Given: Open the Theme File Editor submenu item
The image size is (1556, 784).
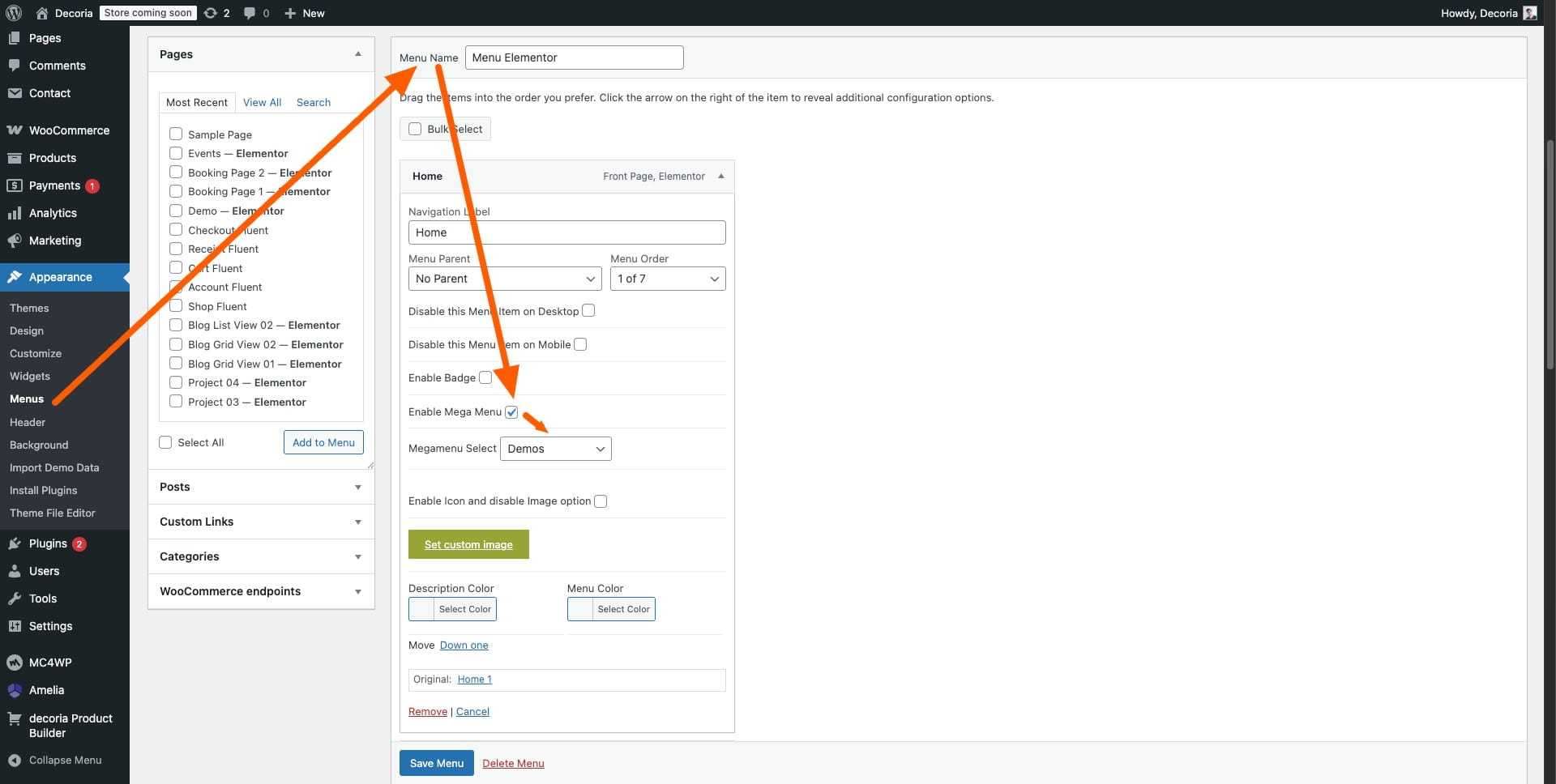Looking at the screenshot, I should 53,513.
